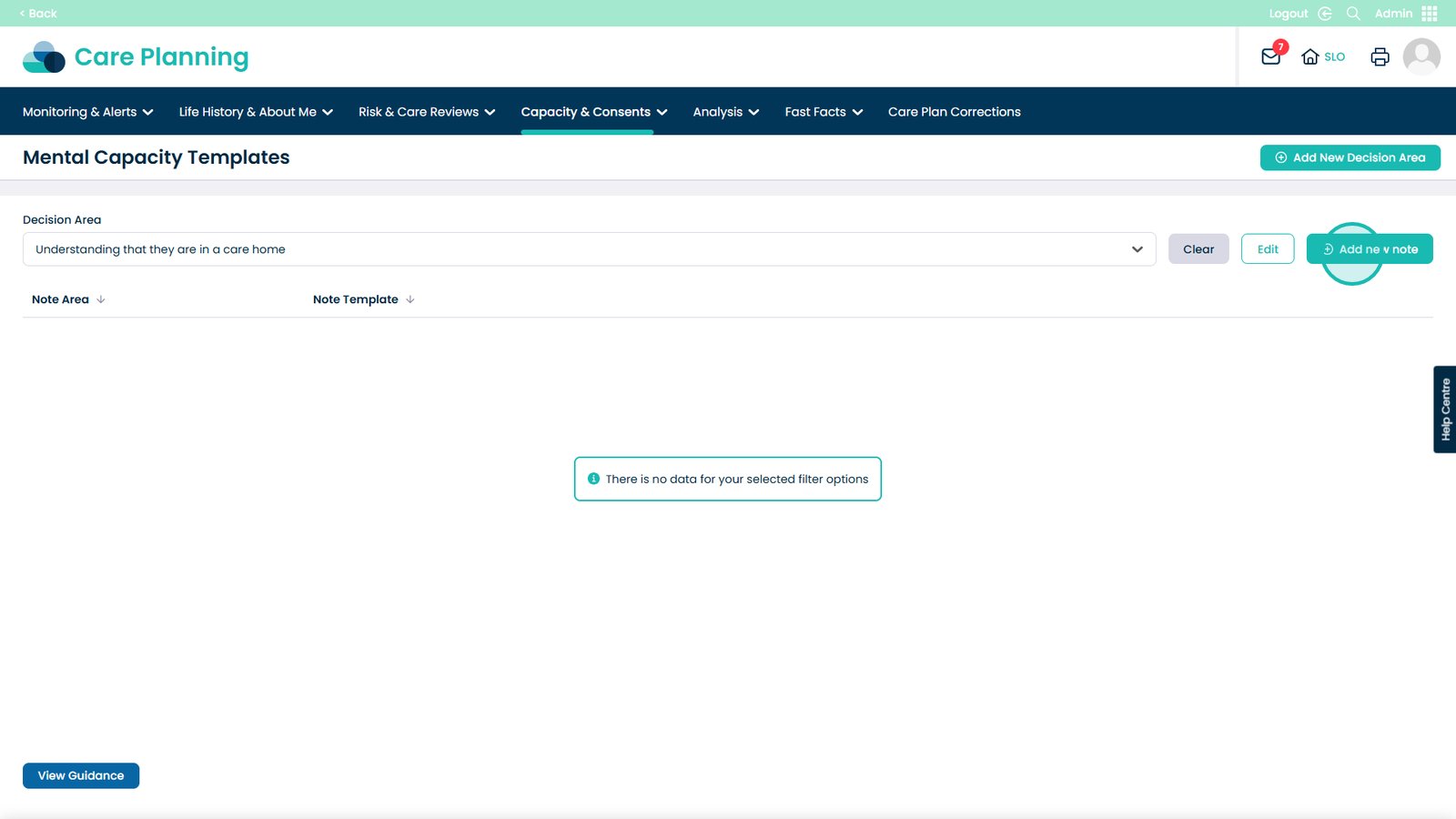Click the search magnifier icon
This screenshot has width=1456, height=819.
click(x=1353, y=14)
